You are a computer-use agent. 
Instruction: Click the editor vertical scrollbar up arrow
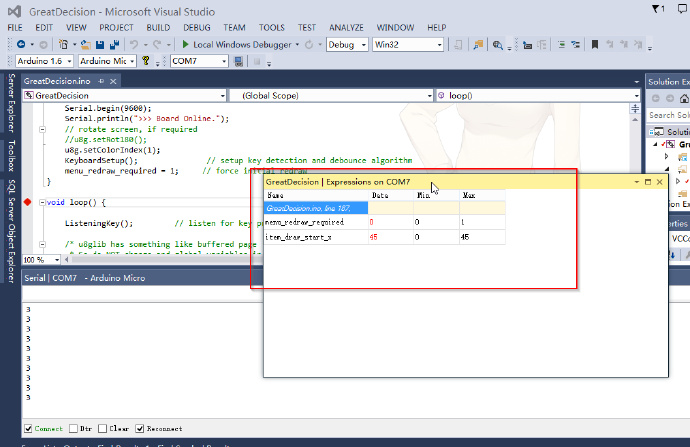(x=635, y=120)
